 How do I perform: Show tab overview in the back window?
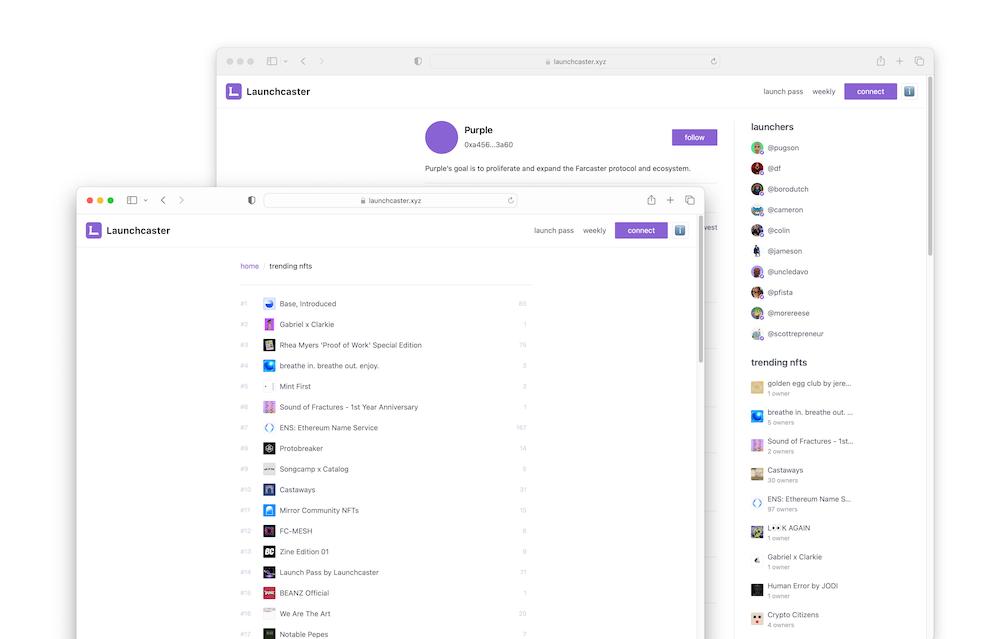point(919,61)
